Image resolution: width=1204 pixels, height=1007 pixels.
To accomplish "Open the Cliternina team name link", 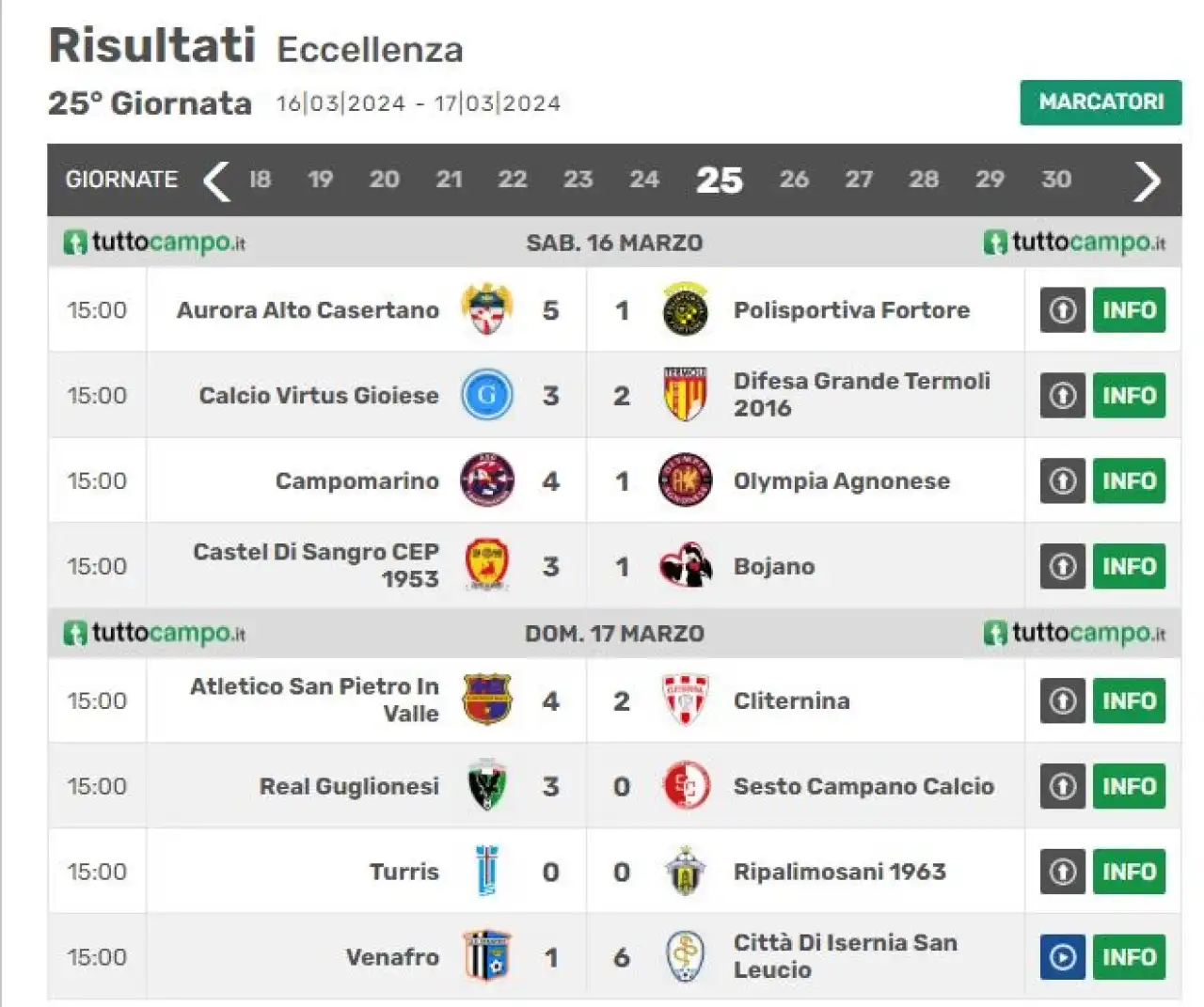I will 791,700.
